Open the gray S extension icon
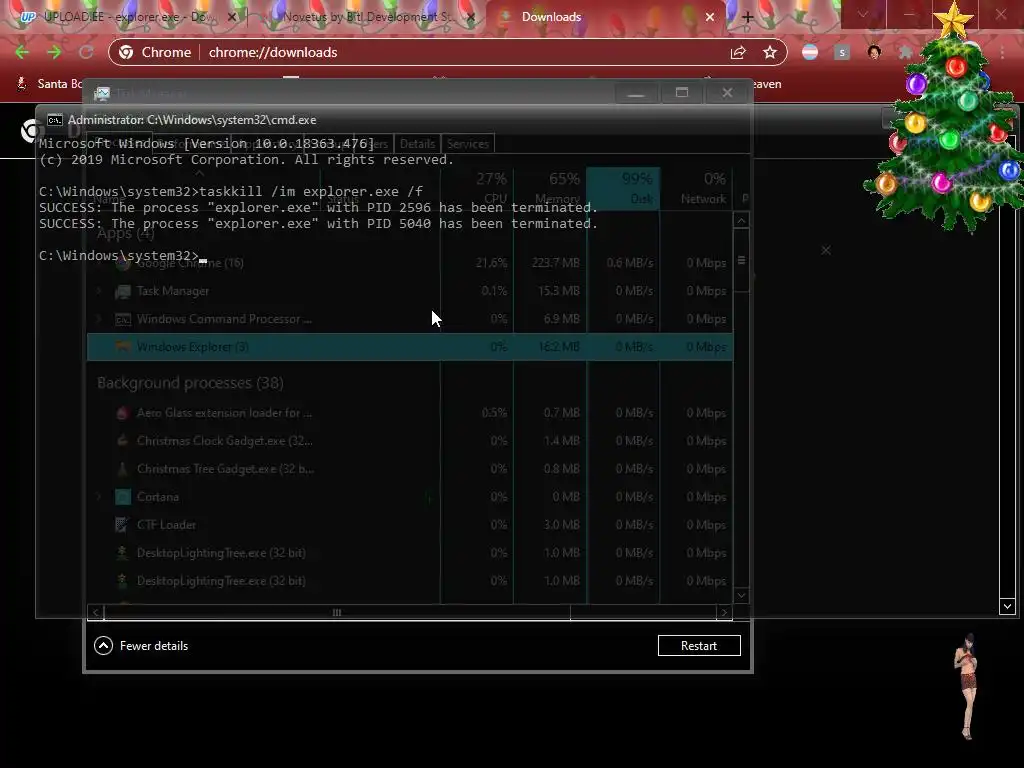This screenshot has width=1024, height=768. [x=842, y=52]
